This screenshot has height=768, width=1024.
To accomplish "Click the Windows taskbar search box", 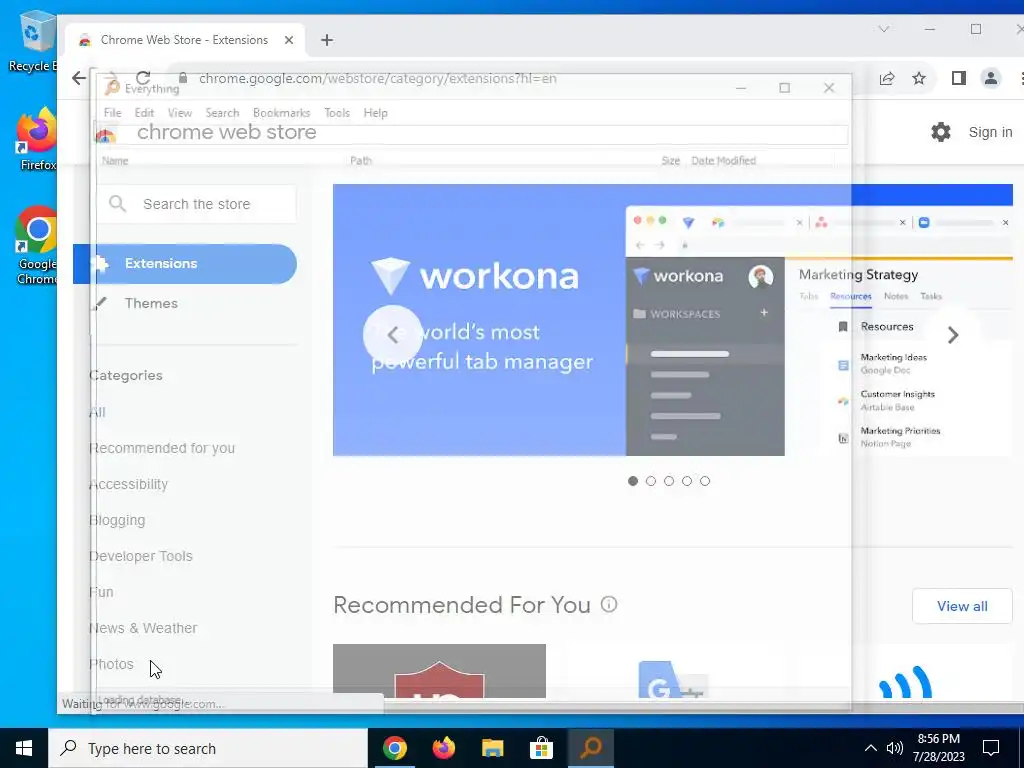I will (x=208, y=748).
